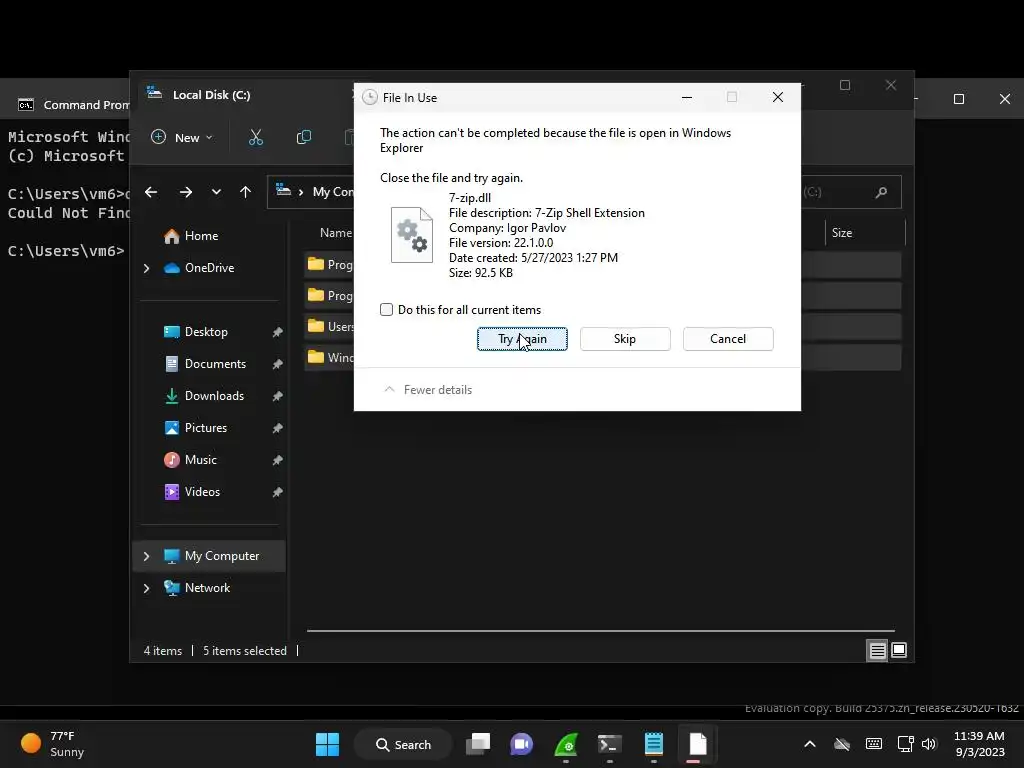Open the Chat app on taskbar
Viewport: 1024px width, 768px height.
click(x=522, y=744)
